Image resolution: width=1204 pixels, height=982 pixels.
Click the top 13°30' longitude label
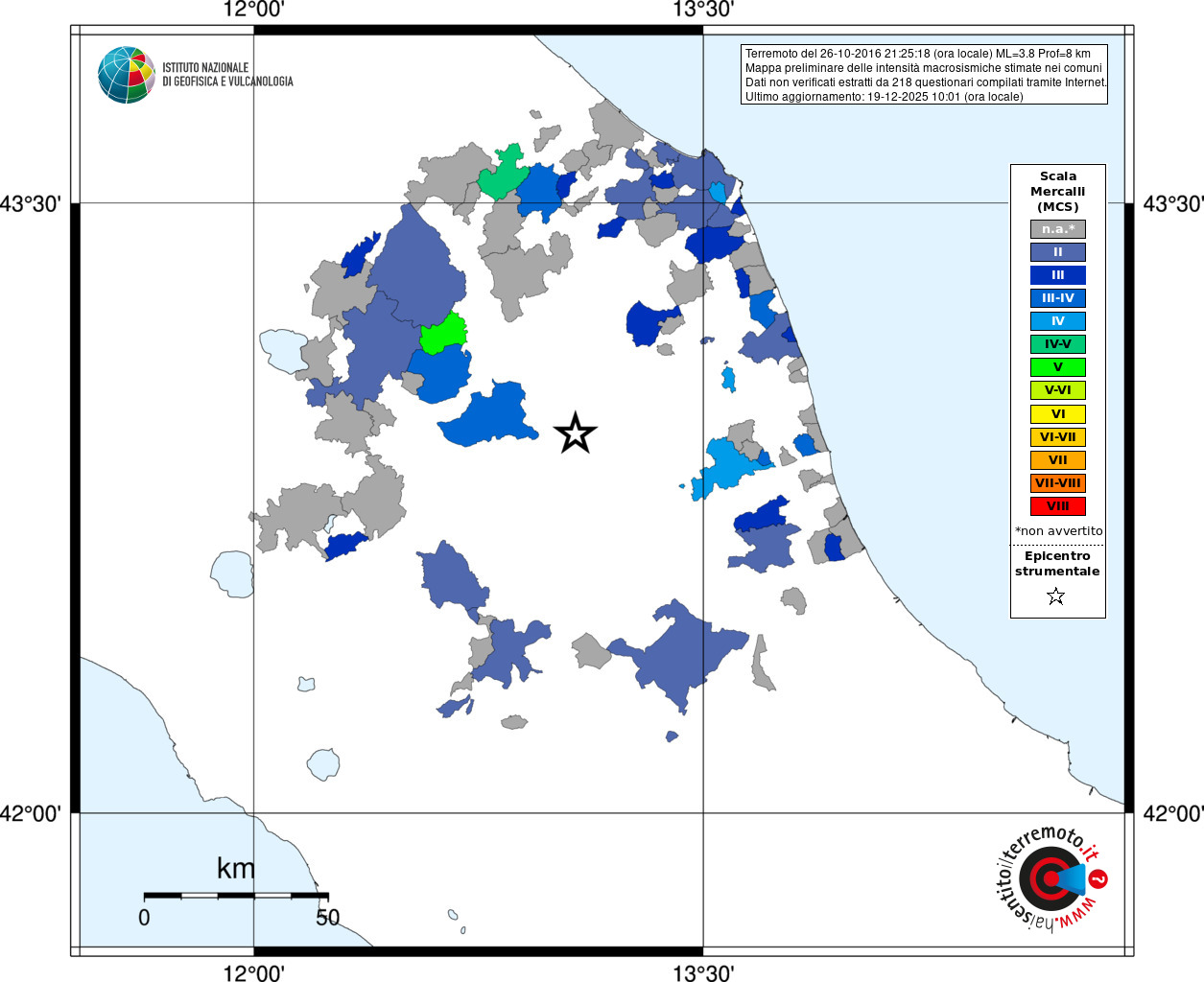[x=703, y=10]
